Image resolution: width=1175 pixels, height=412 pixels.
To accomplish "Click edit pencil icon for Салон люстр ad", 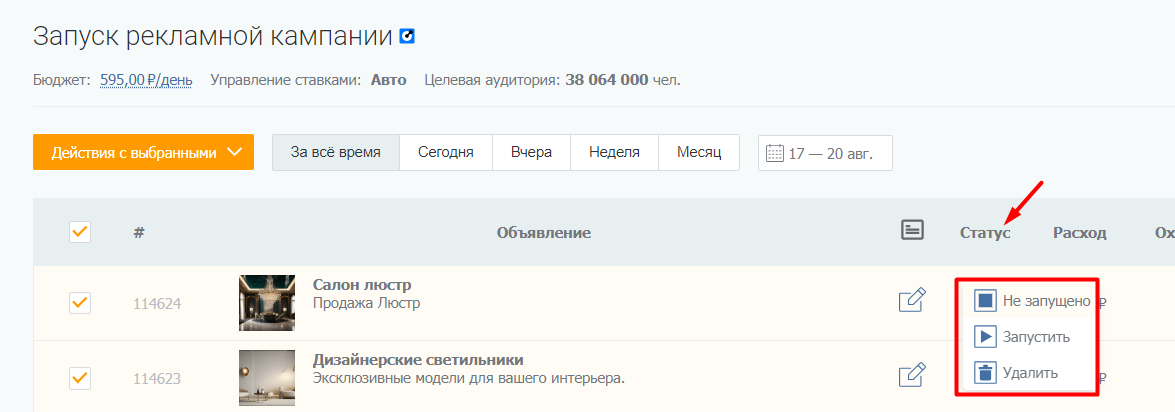I will pyautogui.click(x=911, y=301).
